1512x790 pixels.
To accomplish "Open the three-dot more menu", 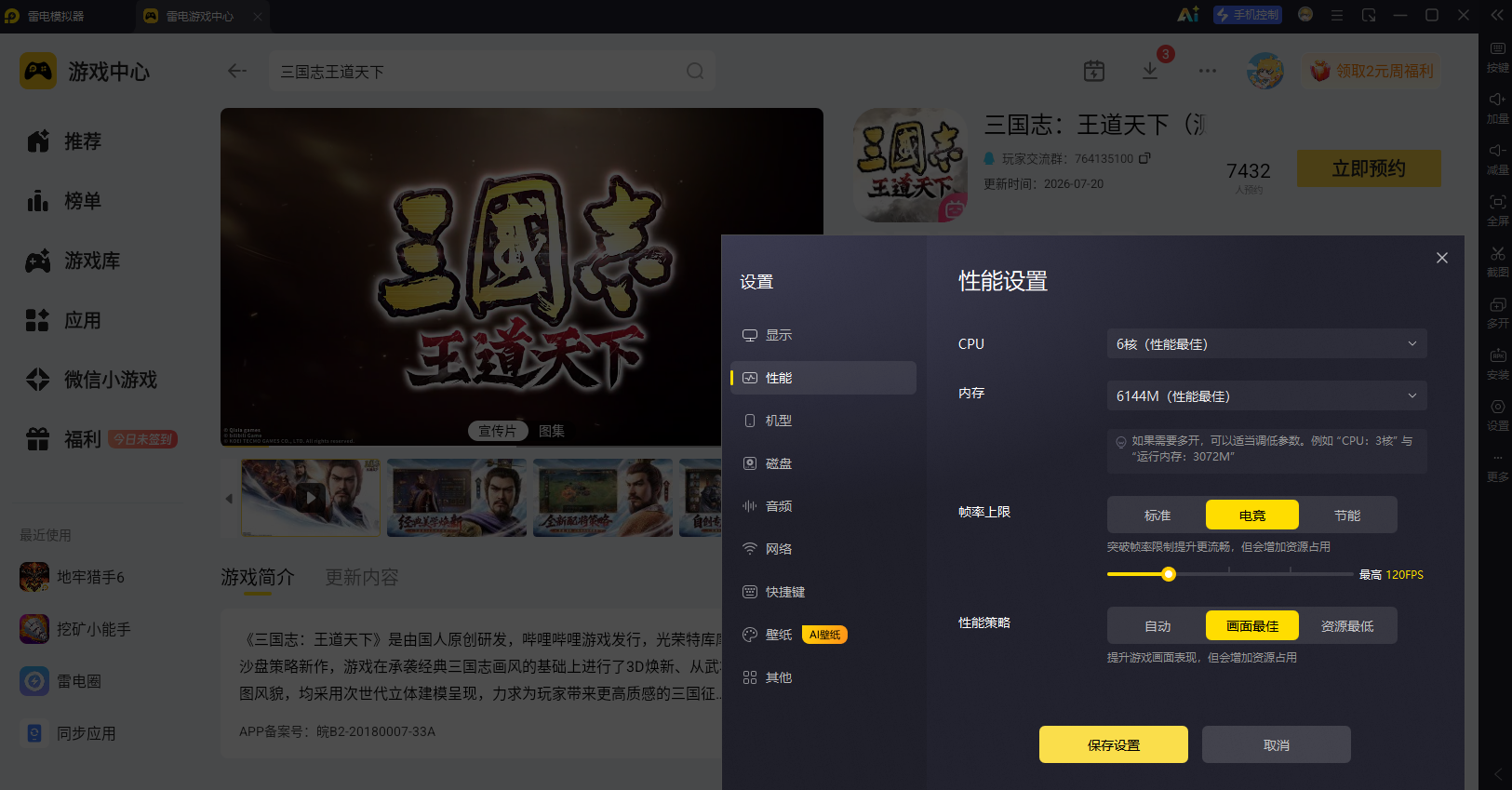I will [1208, 71].
